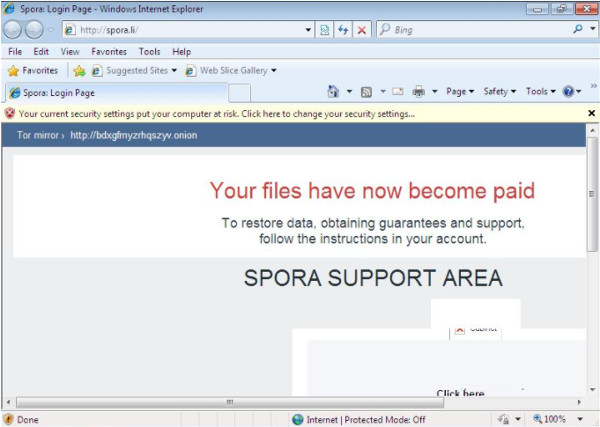Click the Refresh page icon
600x427 pixels.
point(343,30)
